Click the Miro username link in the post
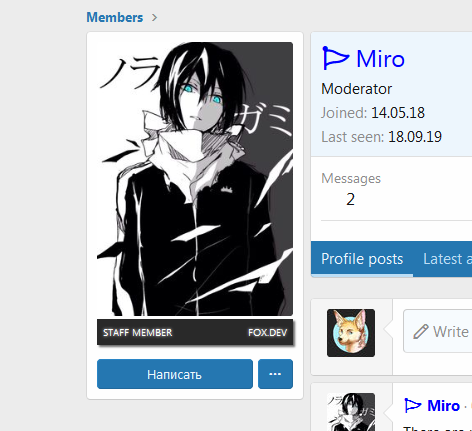This screenshot has height=431, width=472. [443, 406]
